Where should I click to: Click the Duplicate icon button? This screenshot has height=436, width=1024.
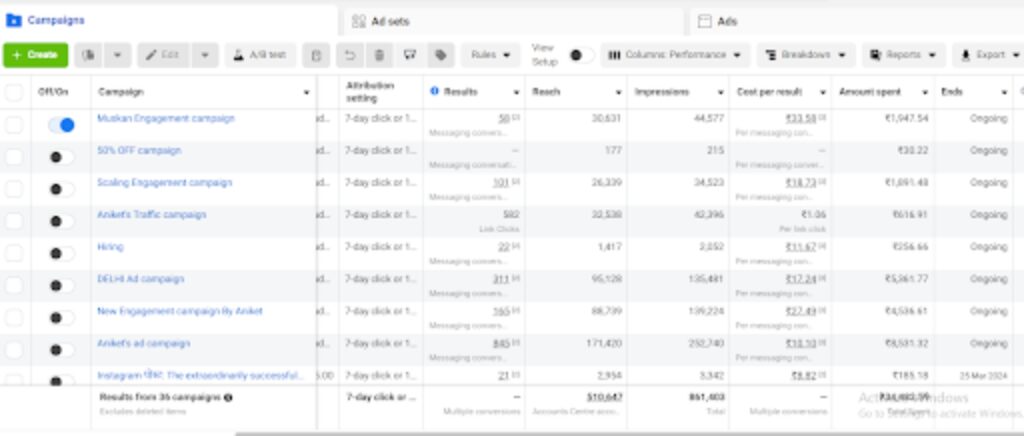tap(89, 55)
